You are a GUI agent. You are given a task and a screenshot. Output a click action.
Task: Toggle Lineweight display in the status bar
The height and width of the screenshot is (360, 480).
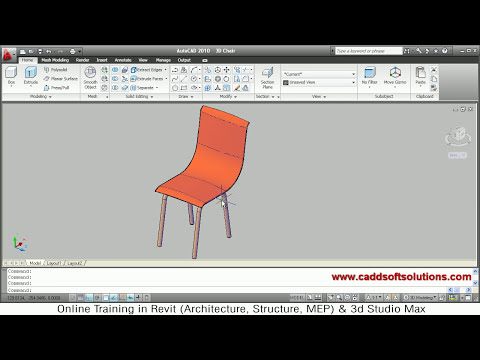tap(138, 297)
